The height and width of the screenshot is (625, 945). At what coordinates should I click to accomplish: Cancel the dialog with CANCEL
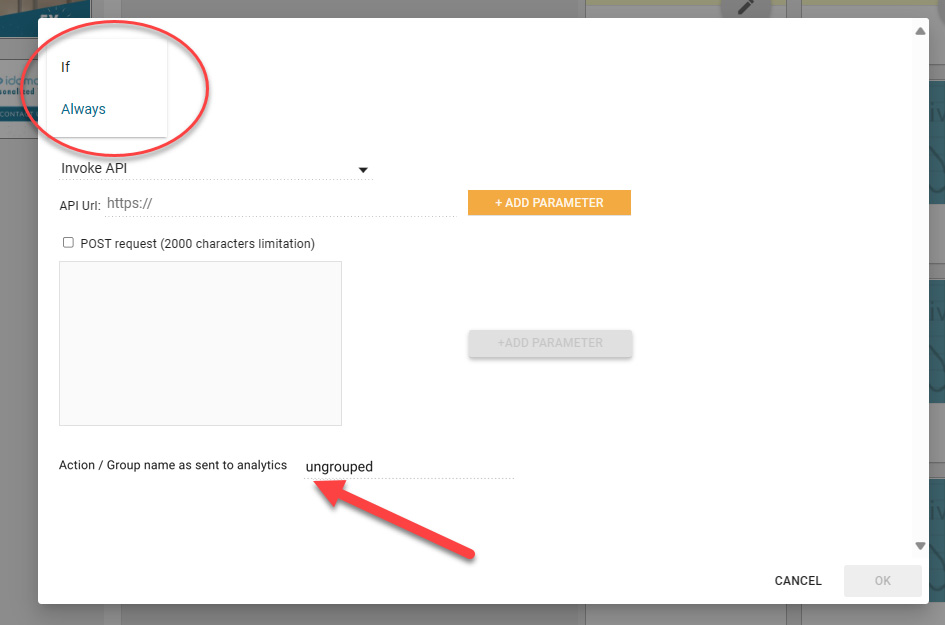(x=798, y=581)
